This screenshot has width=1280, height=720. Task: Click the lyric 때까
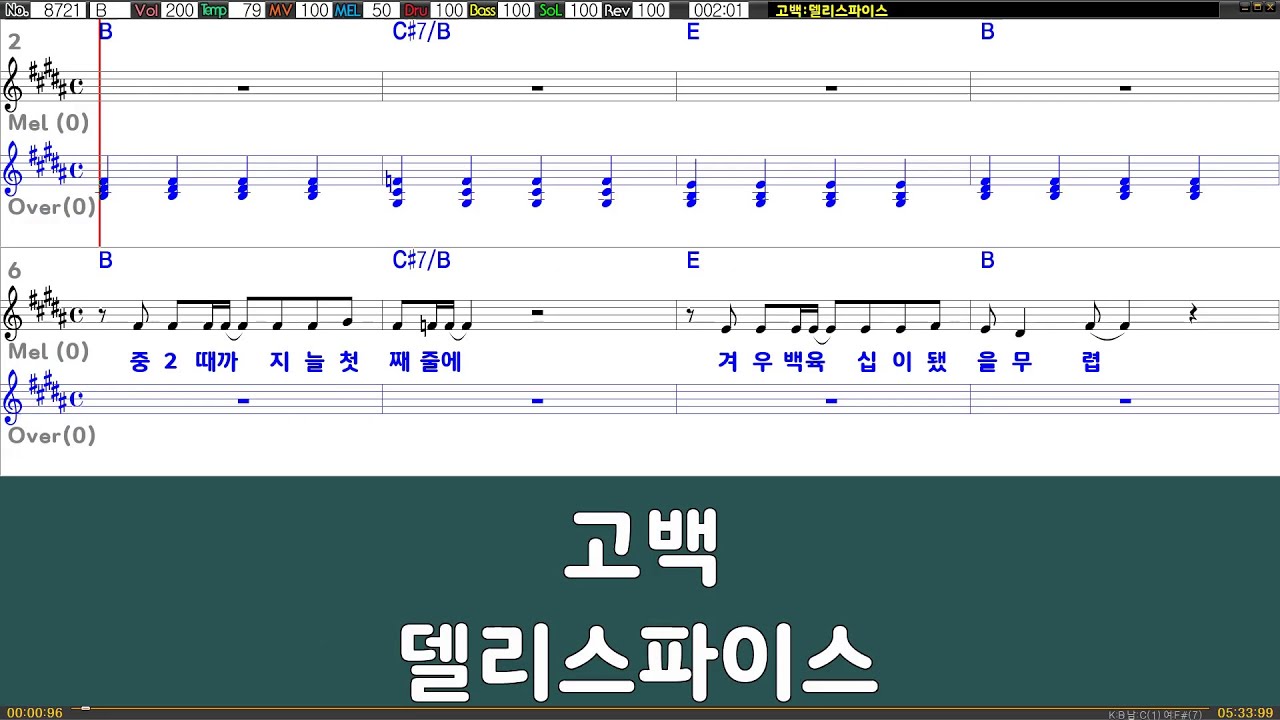[x=216, y=361]
